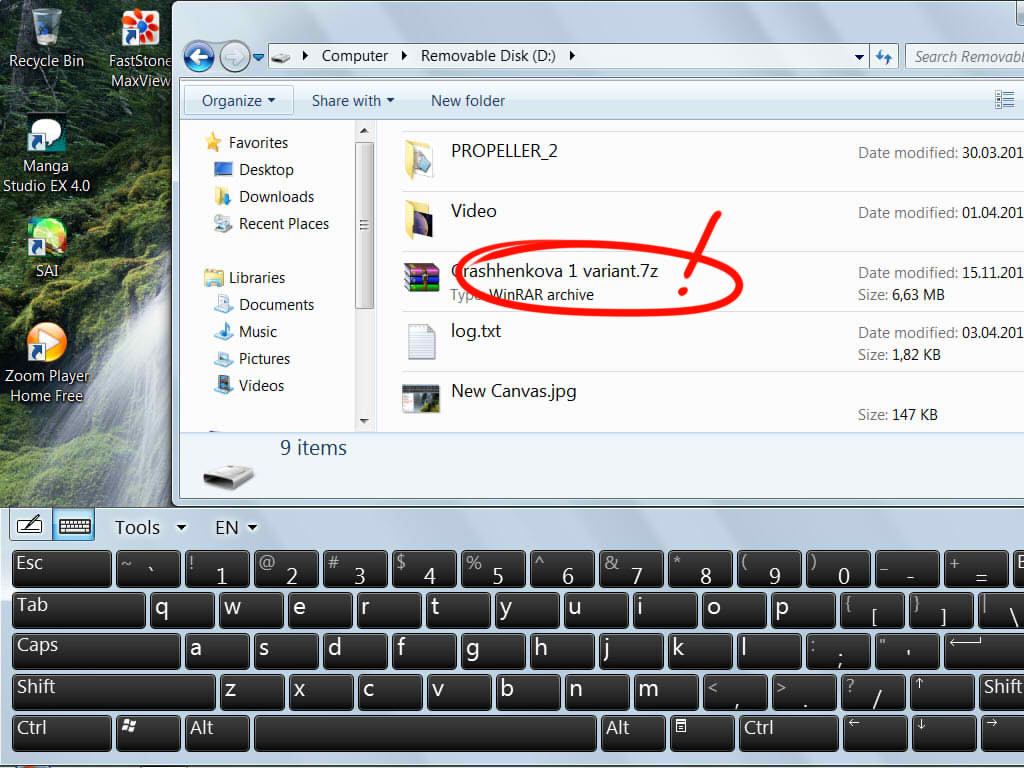This screenshot has height=768, width=1024.
Task: Switch to handwriting input panel mode
Action: [30, 524]
